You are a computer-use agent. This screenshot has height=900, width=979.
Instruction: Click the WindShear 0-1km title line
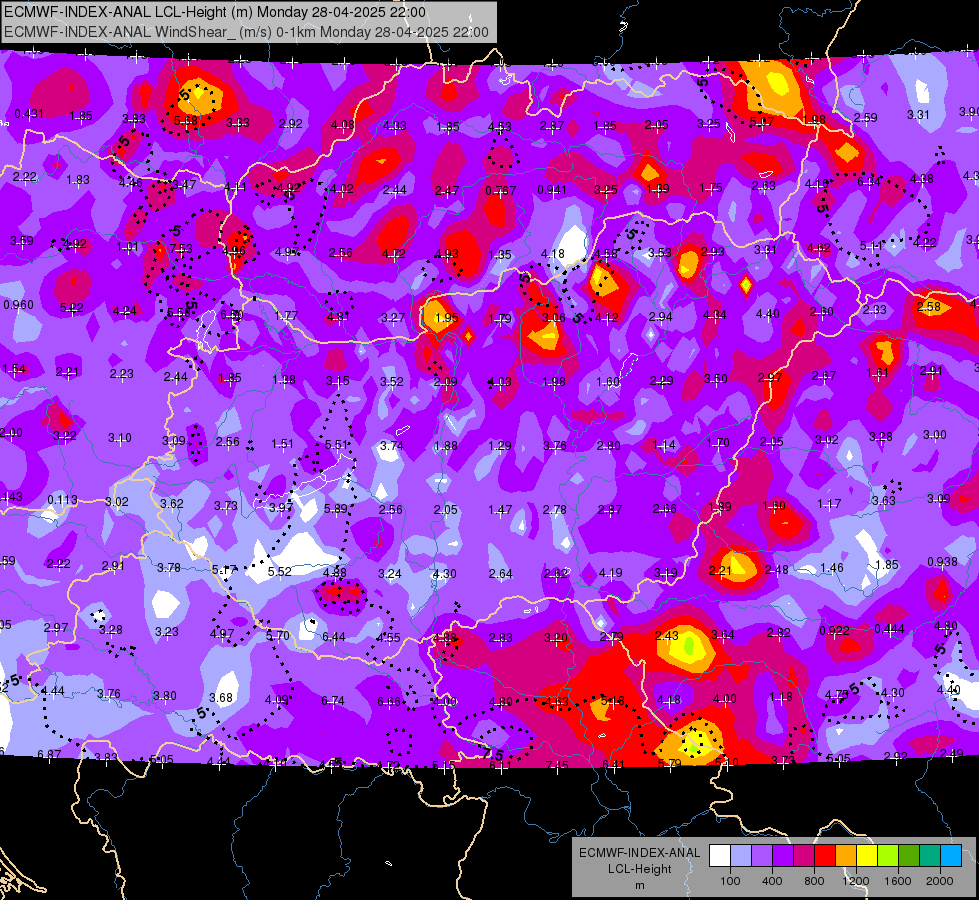246,32
